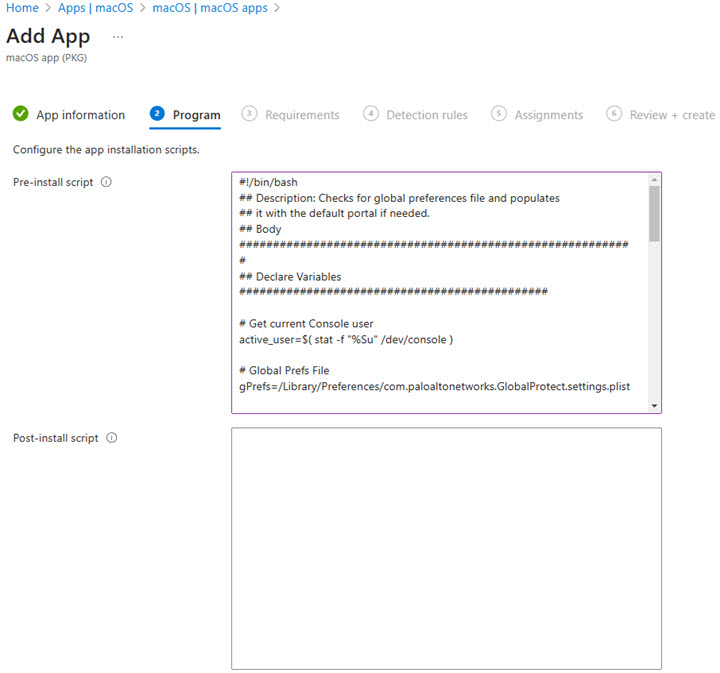Image resolution: width=720 pixels, height=673 pixels.
Task: Click the step 3 number icon
Action: (x=250, y=114)
